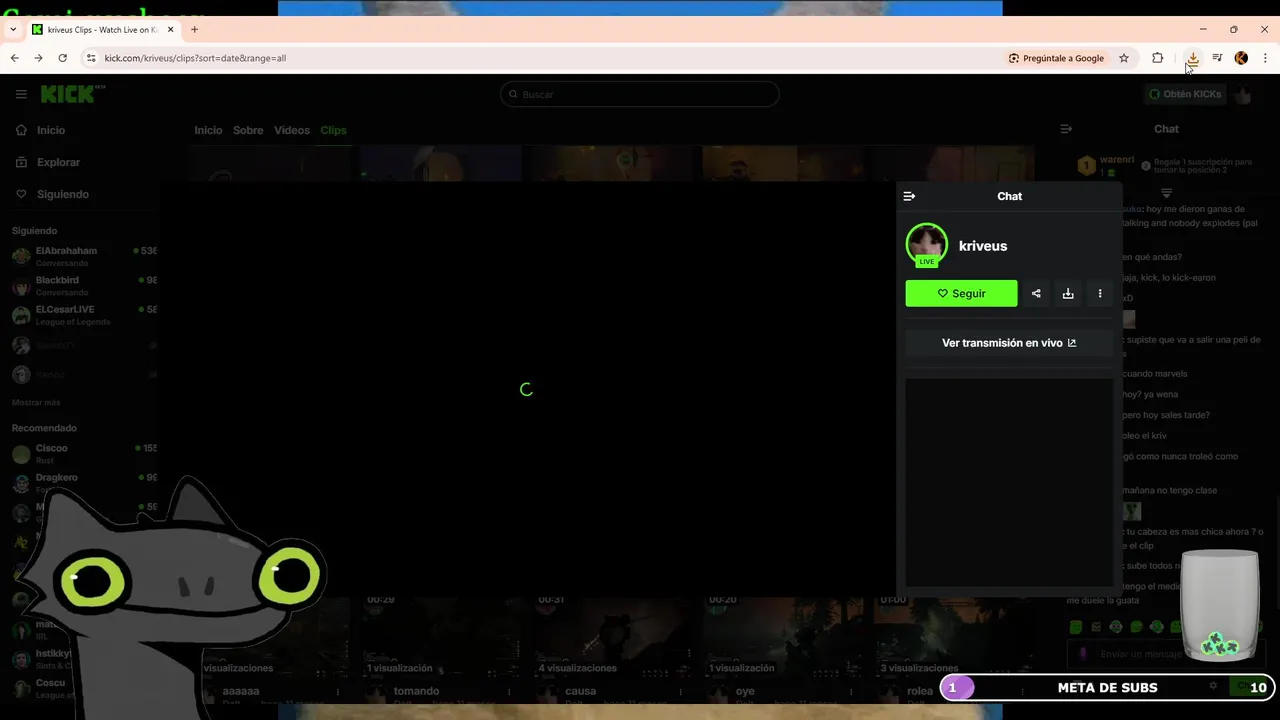Open the 00:20 clip thumbnail
The image size is (1280, 720).
coord(785,638)
